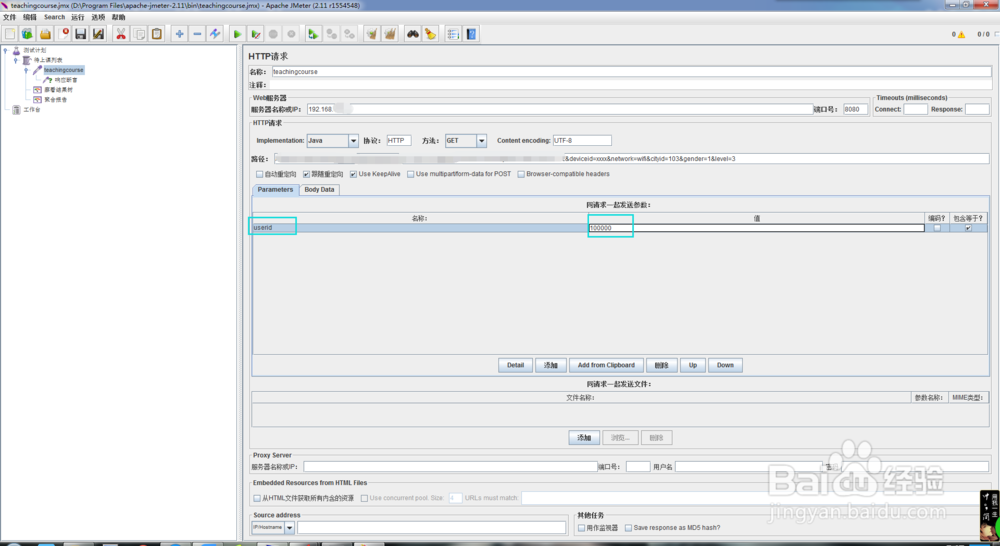Click the Copy toolbar icon
Image resolution: width=1000 pixels, height=546 pixels.
click(138, 34)
